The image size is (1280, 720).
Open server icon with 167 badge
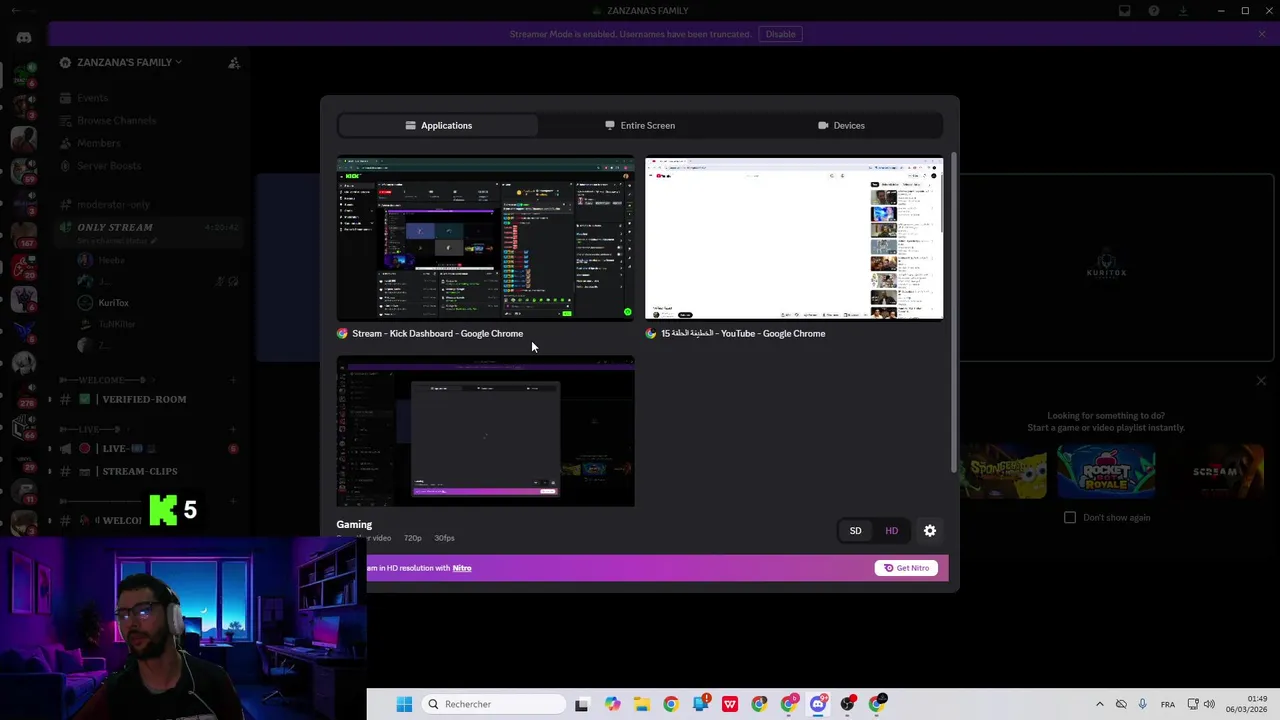[x=24, y=234]
